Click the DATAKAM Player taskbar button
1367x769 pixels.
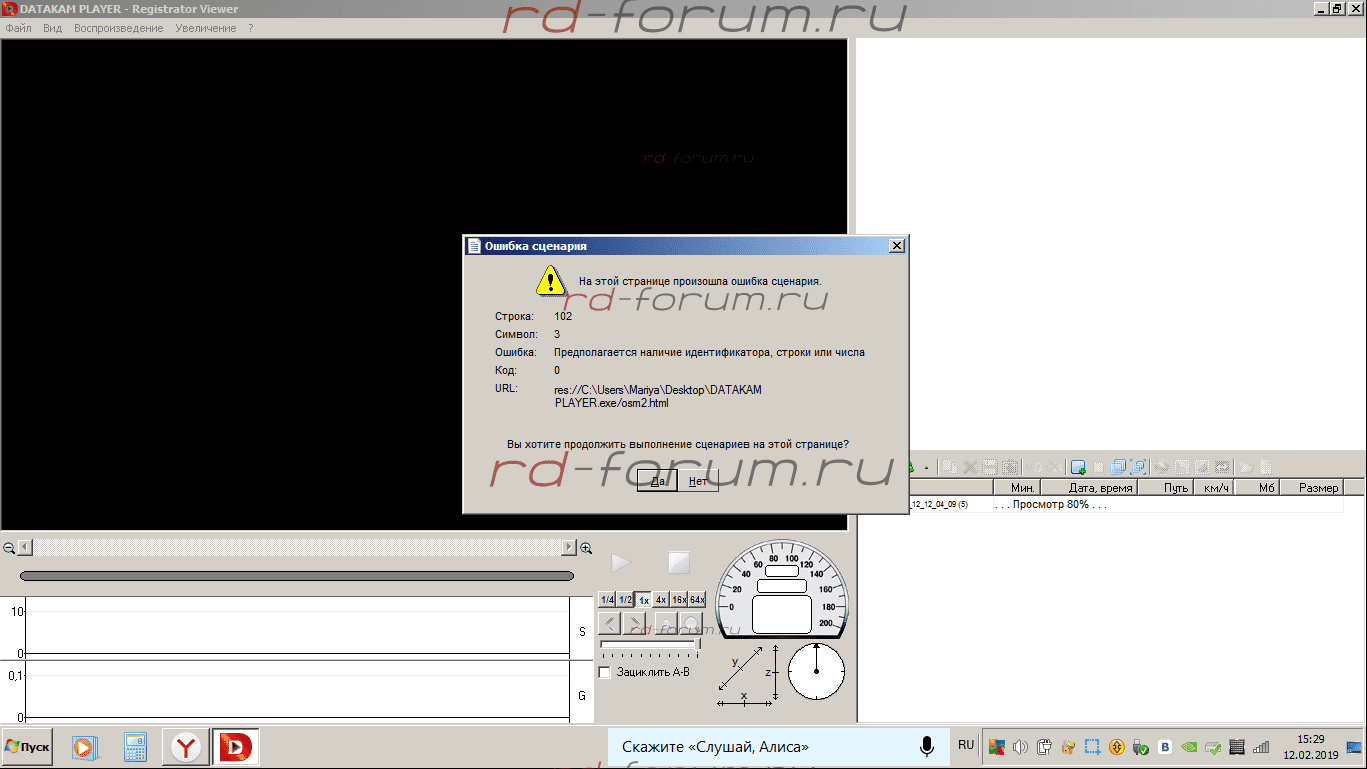[236, 747]
